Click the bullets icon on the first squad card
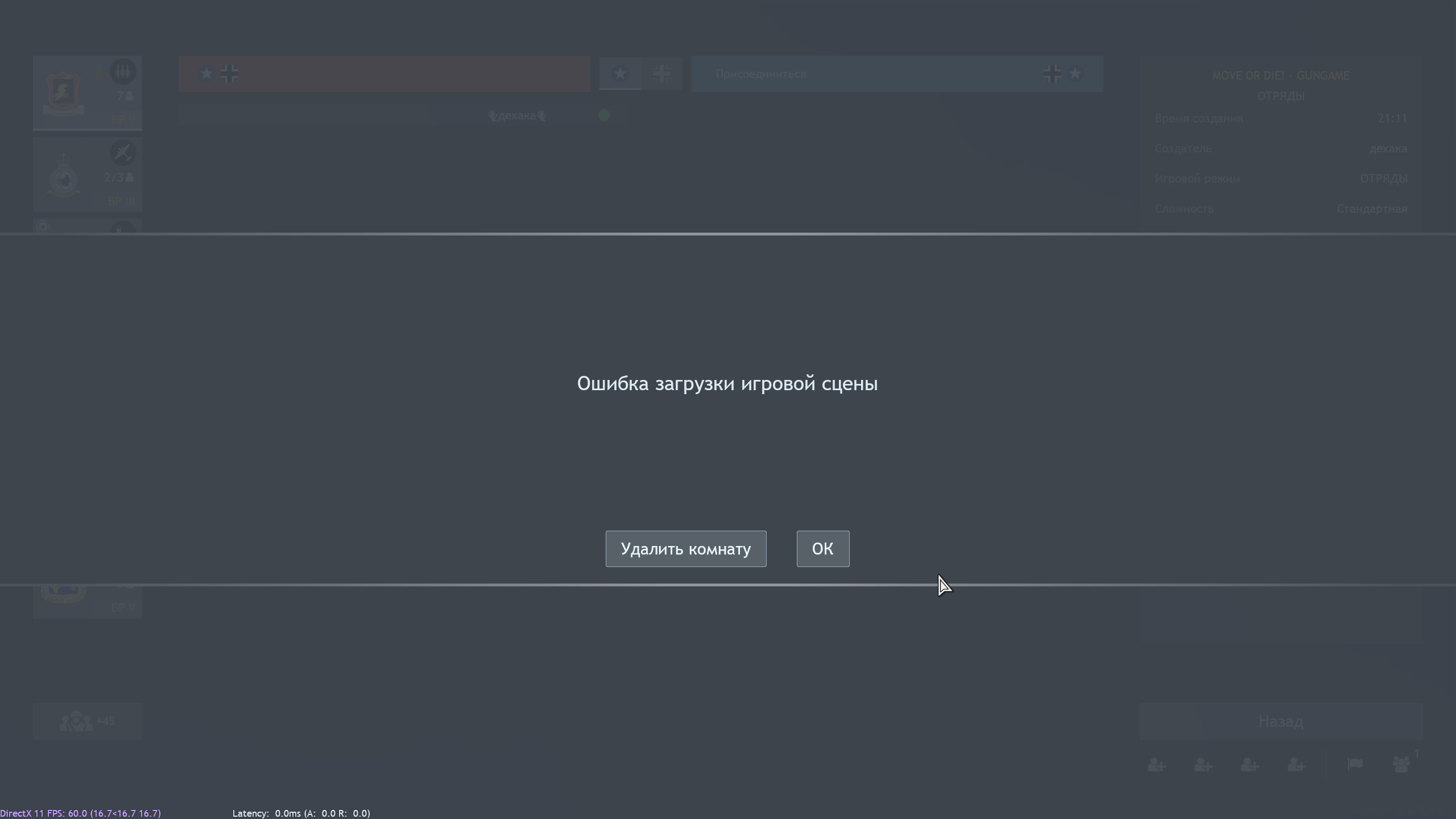Screen dimensions: 1456x819 pyautogui.click(x=122, y=72)
